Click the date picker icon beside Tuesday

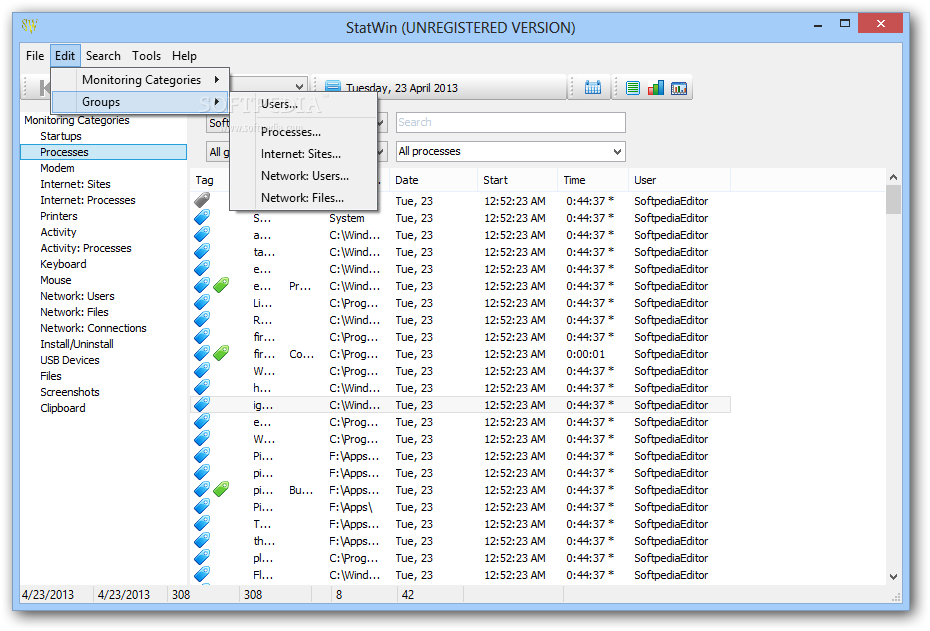pyautogui.click(x=333, y=88)
